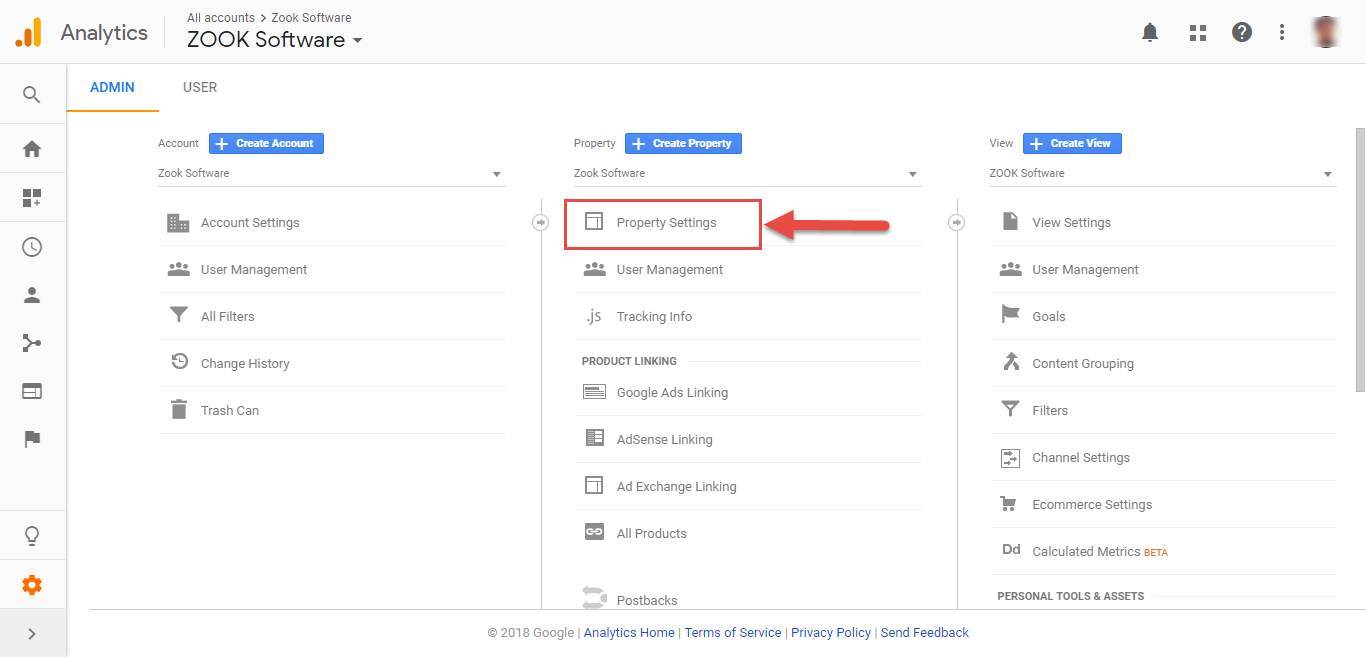Click the Google Ads Linking icon
Image resolution: width=1366 pixels, height=657 pixels.
point(594,392)
